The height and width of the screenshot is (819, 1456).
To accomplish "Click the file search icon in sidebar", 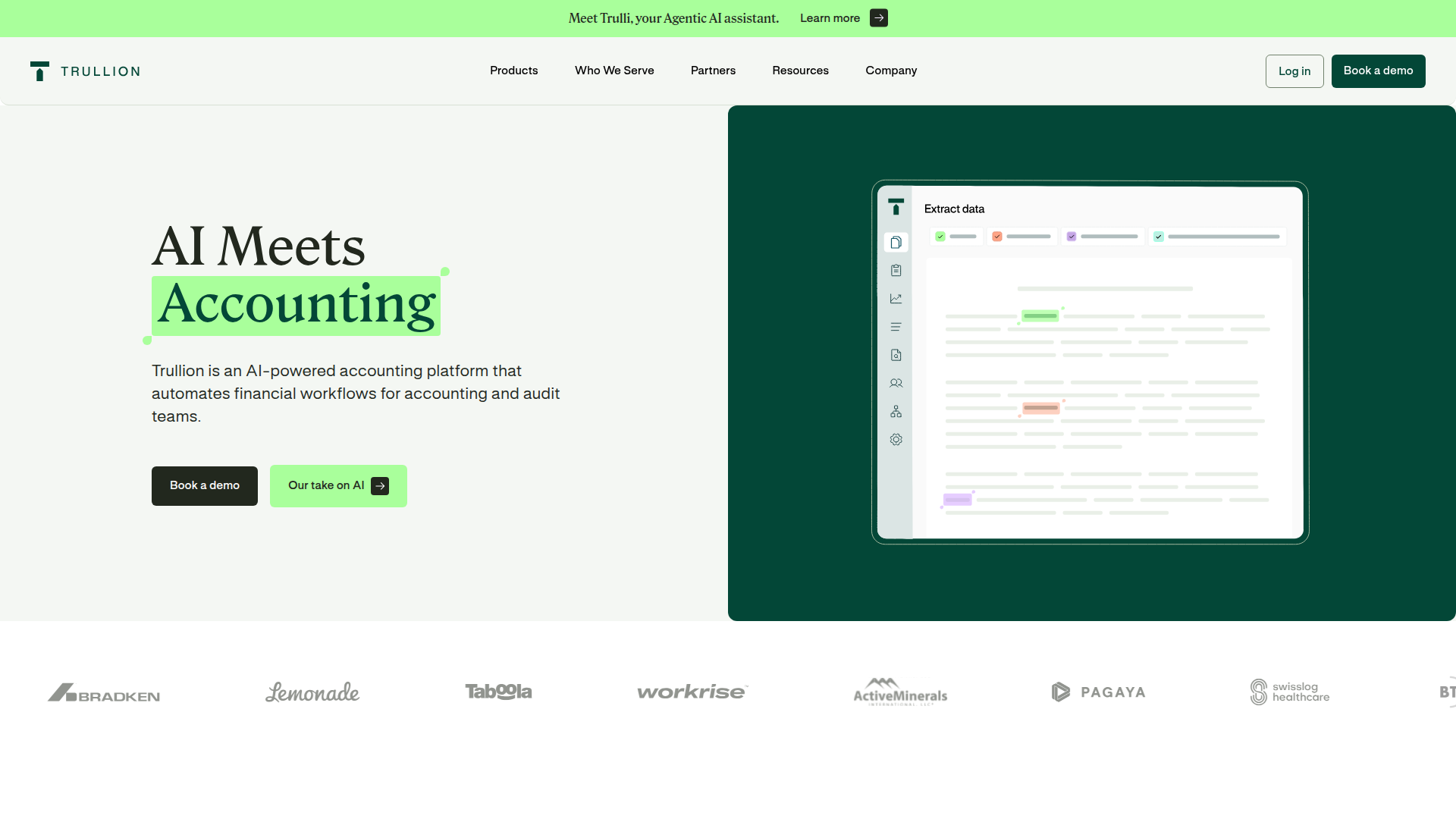I will (896, 355).
